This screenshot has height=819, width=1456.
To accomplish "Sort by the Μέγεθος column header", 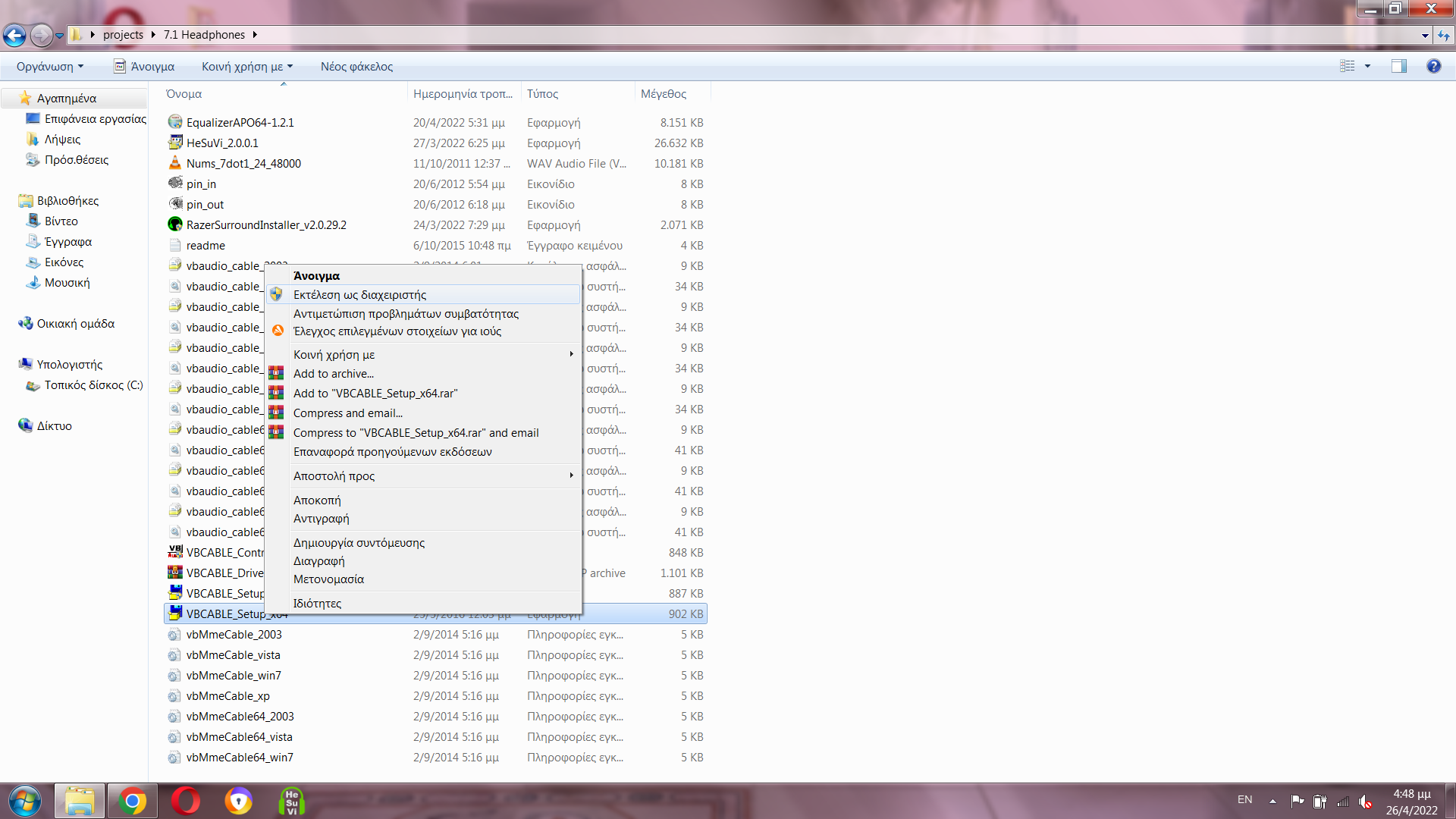I will (664, 94).
